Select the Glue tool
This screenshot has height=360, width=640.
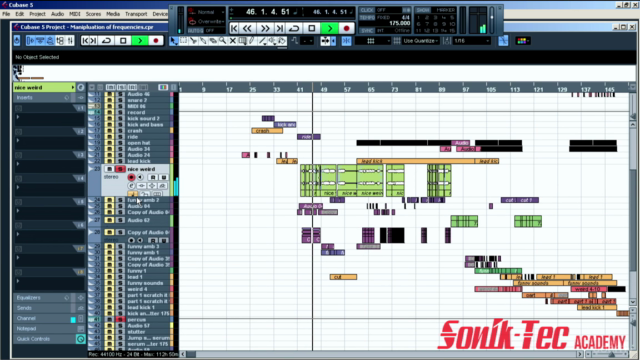pyautogui.click(x=203, y=41)
